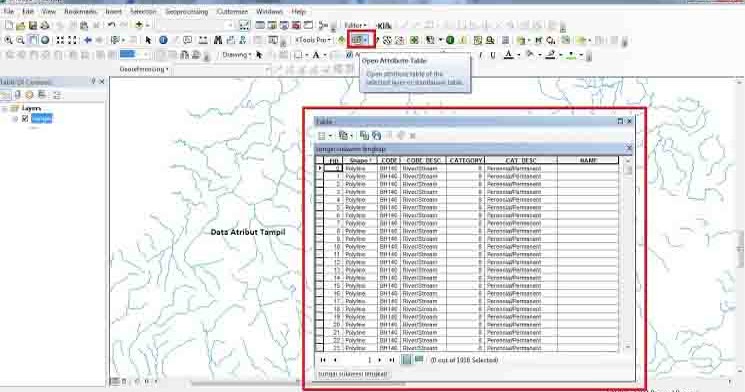This screenshot has height=392, width=745.
Task: Open the Add Data dropdown arrow
Action: (x=148, y=25)
